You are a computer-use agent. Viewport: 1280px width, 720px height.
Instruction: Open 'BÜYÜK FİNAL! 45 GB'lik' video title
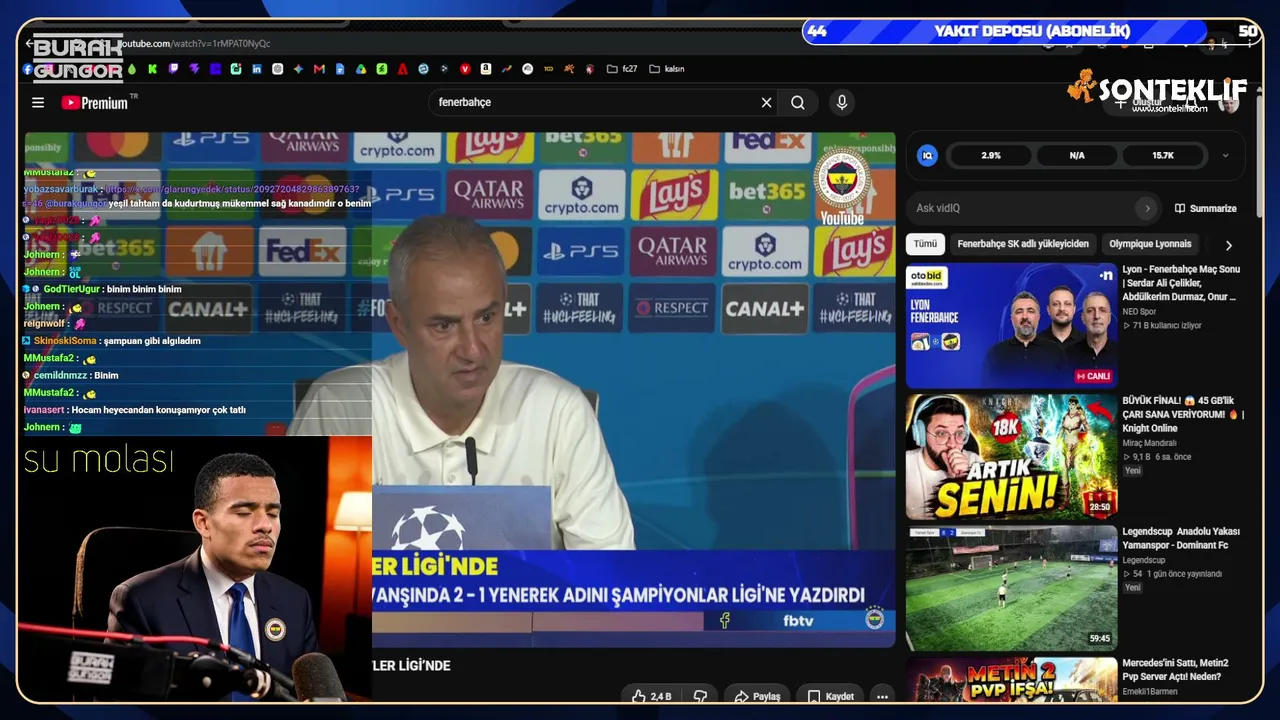(1181, 414)
